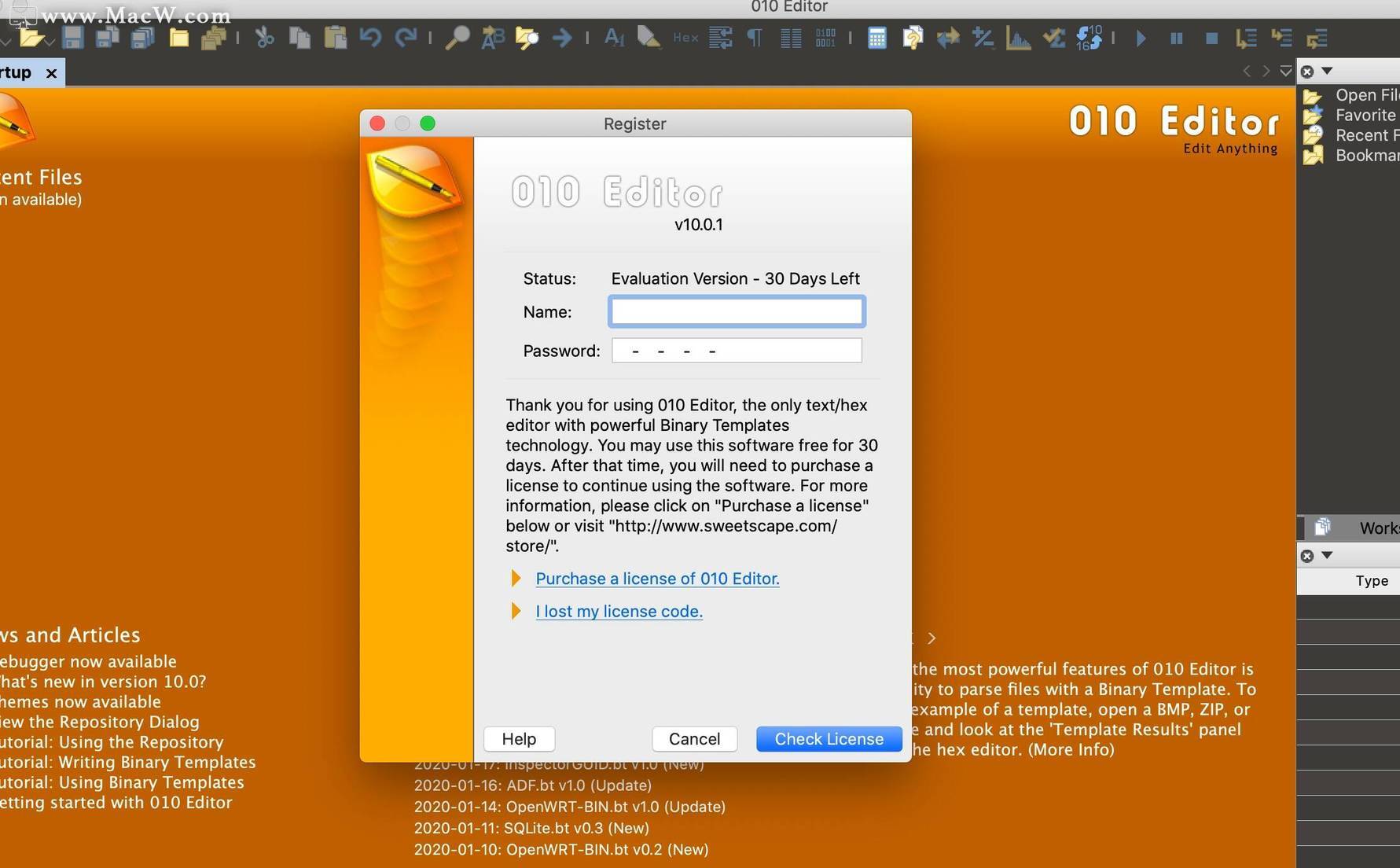
Task: Click the Stop script square icon
Action: click(x=1211, y=38)
